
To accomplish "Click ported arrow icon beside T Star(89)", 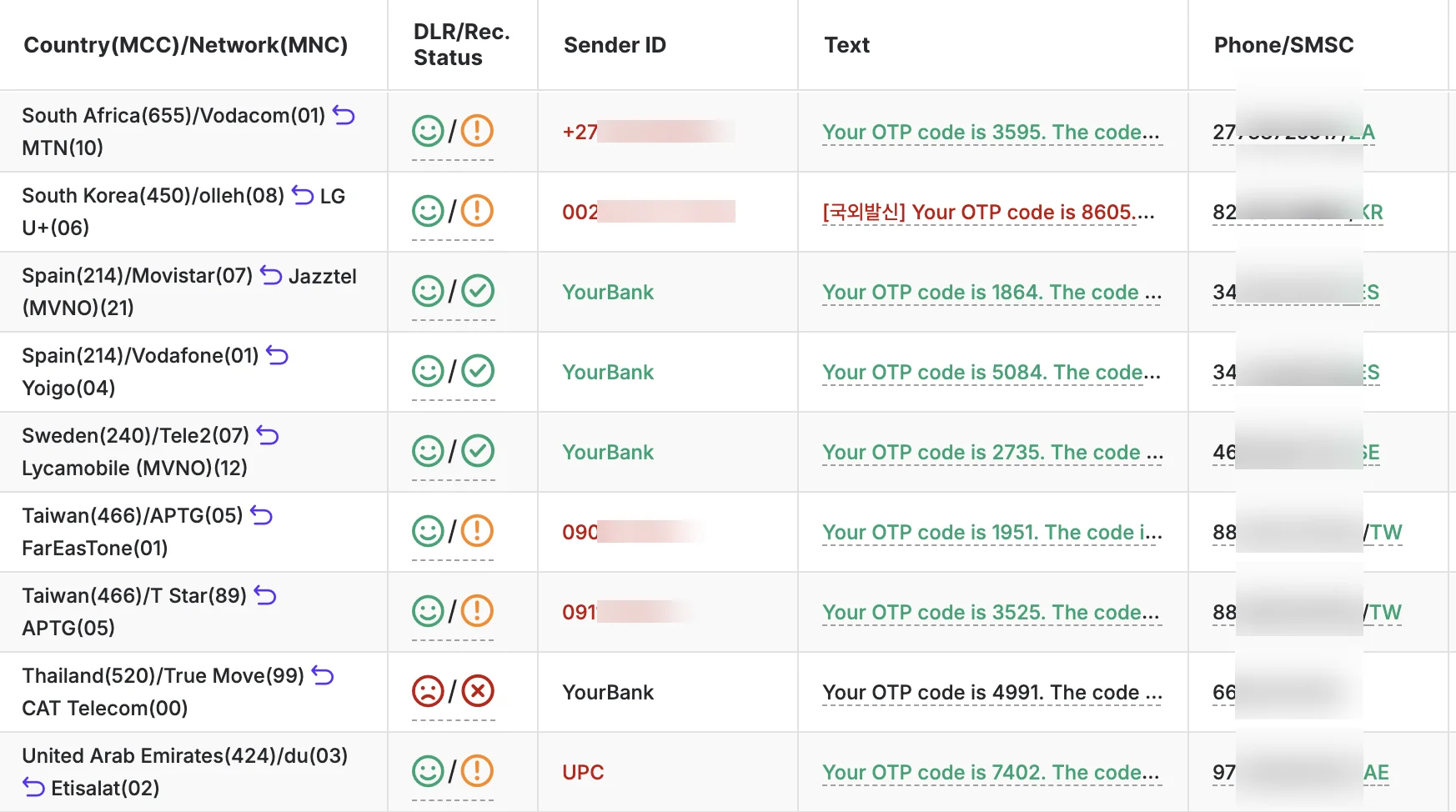I will pos(265,595).
